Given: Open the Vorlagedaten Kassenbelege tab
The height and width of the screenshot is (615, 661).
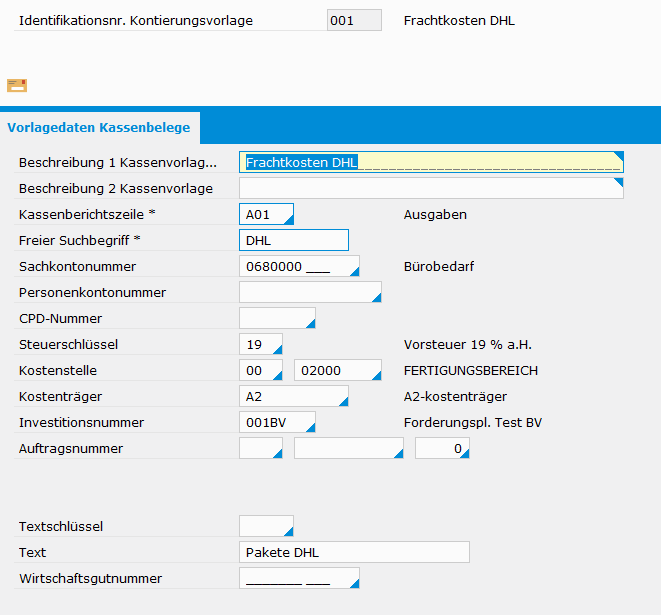Looking at the screenshot, I should pyautogui.click(x=99, y=128).
